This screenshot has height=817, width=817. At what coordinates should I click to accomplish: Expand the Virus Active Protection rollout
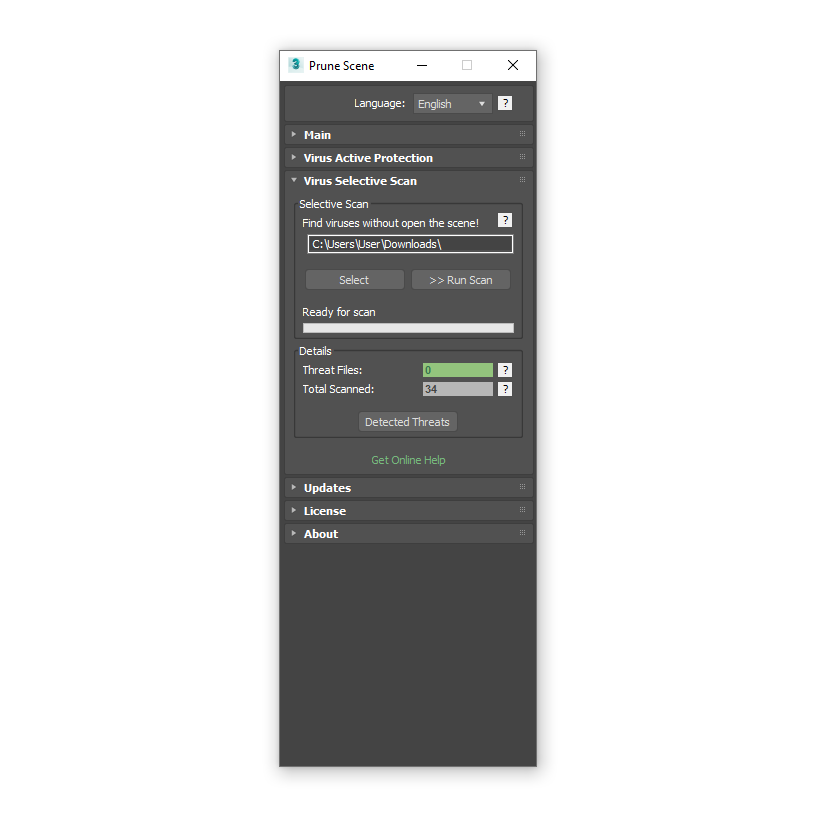click(408, 158)
